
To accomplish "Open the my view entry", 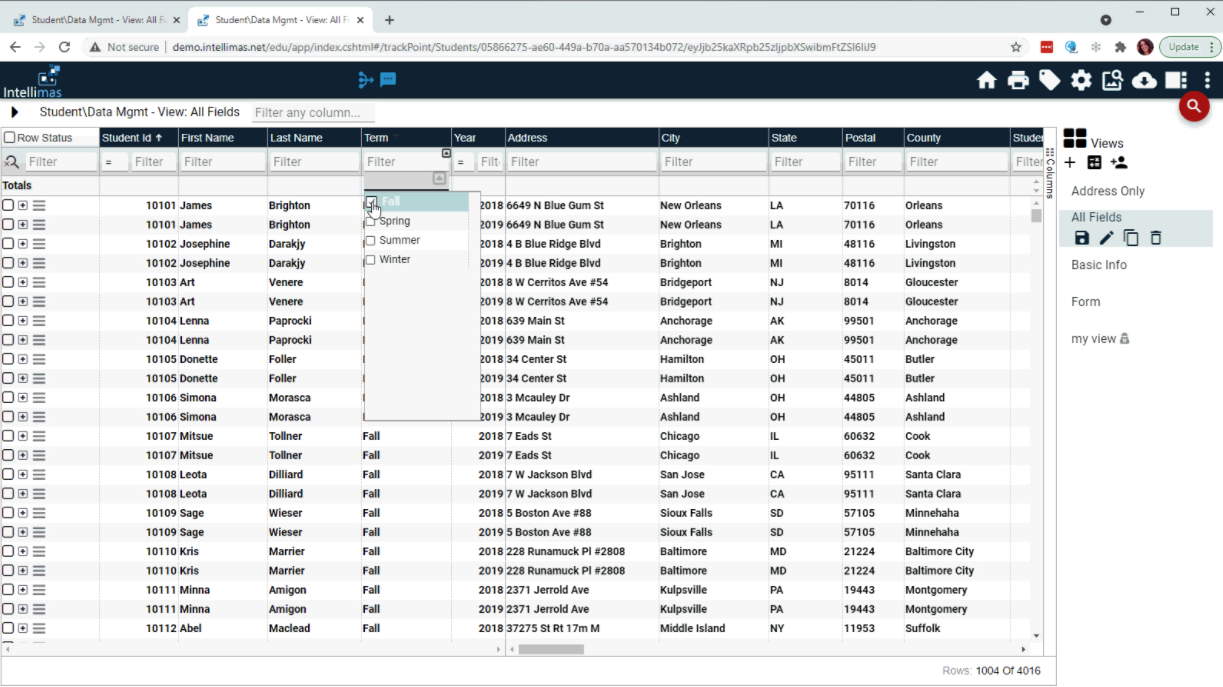I will coord(1100,339).
